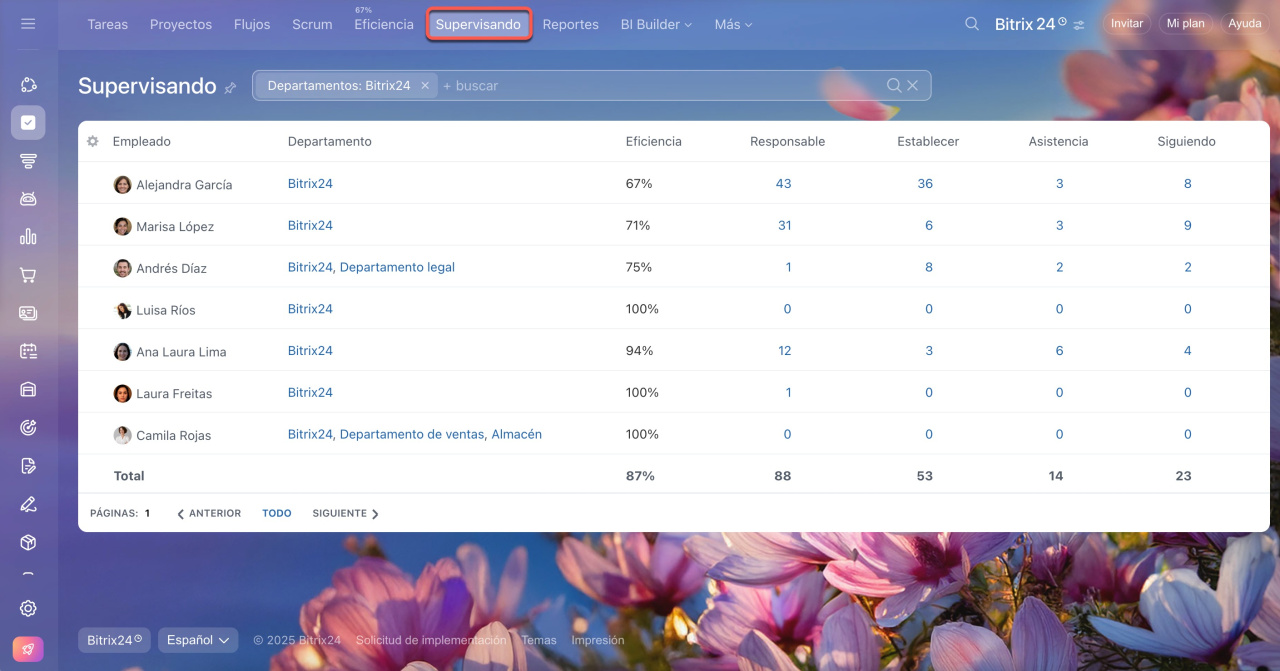Click the funnel-shaped icon in left sidebar
The height and width of the screenshot is (671, 1280).
coord(28,161)
